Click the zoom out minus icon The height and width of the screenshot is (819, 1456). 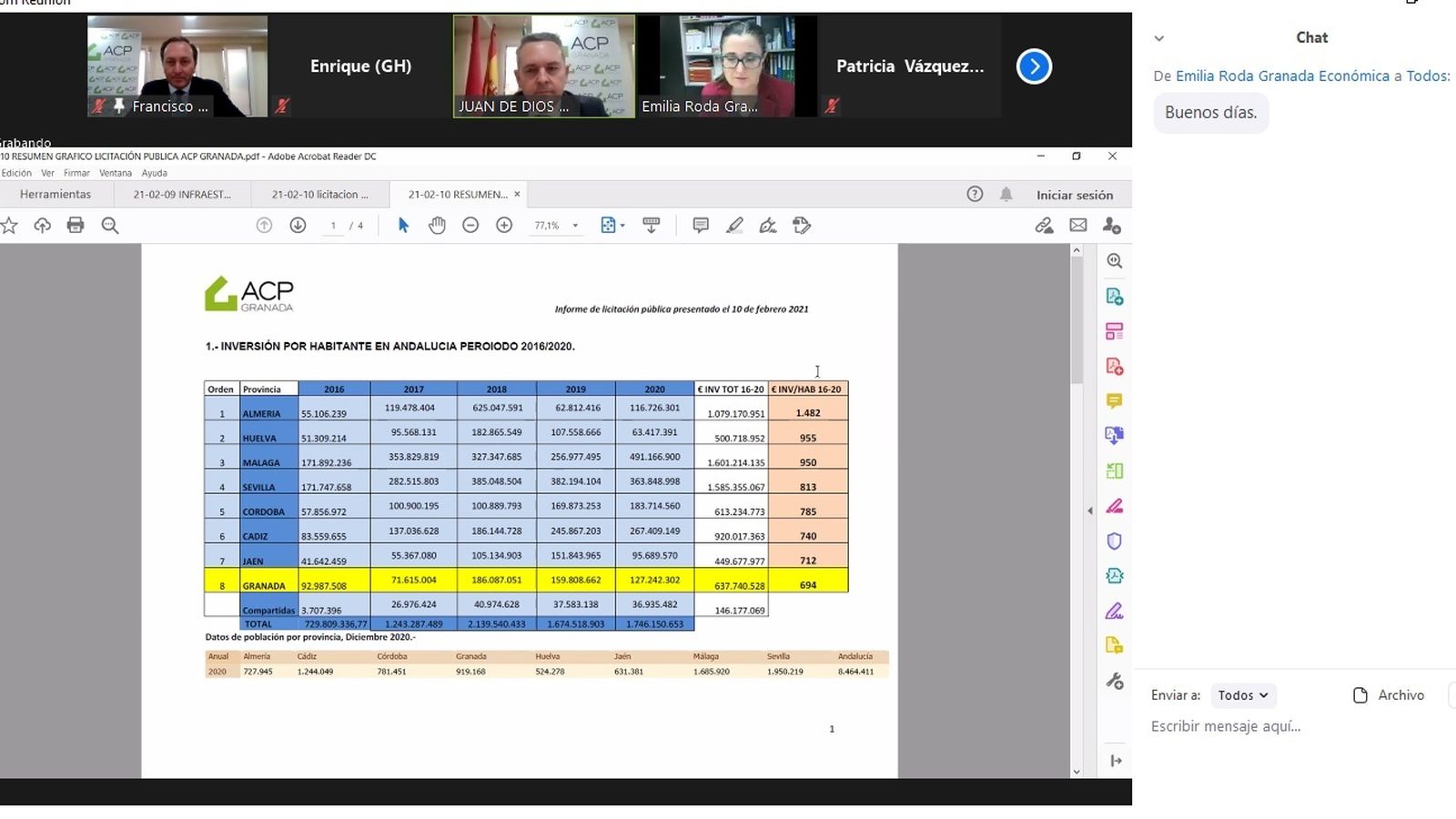(x=470, y=226)
